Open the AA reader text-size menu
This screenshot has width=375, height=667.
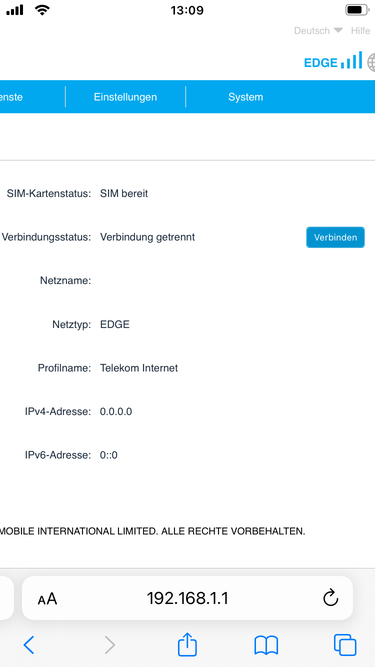coord(47,599)
